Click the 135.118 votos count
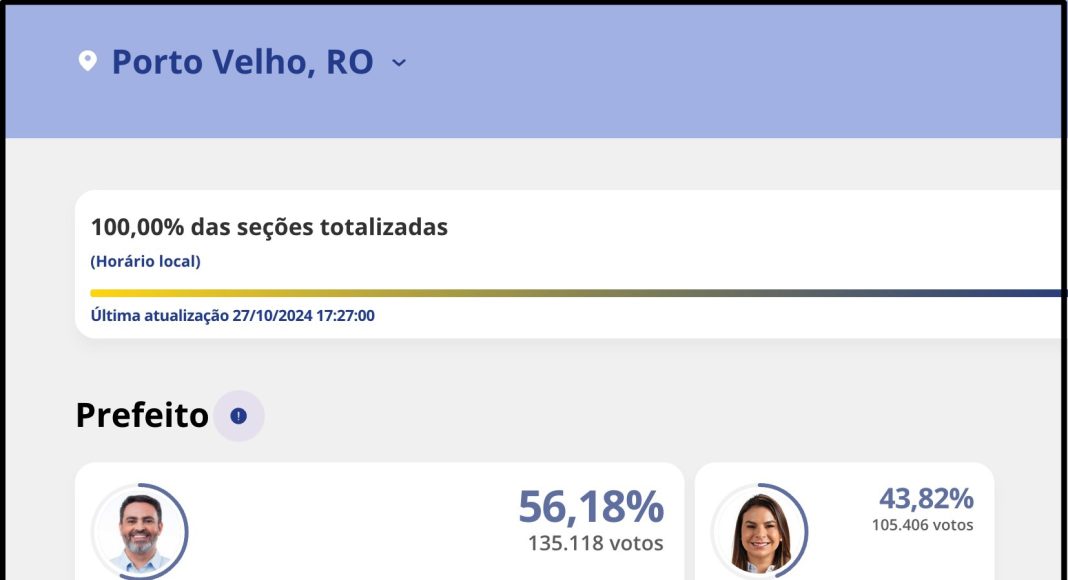The width and height of the screenshot is (1068, 580). (x=595, y=544)
